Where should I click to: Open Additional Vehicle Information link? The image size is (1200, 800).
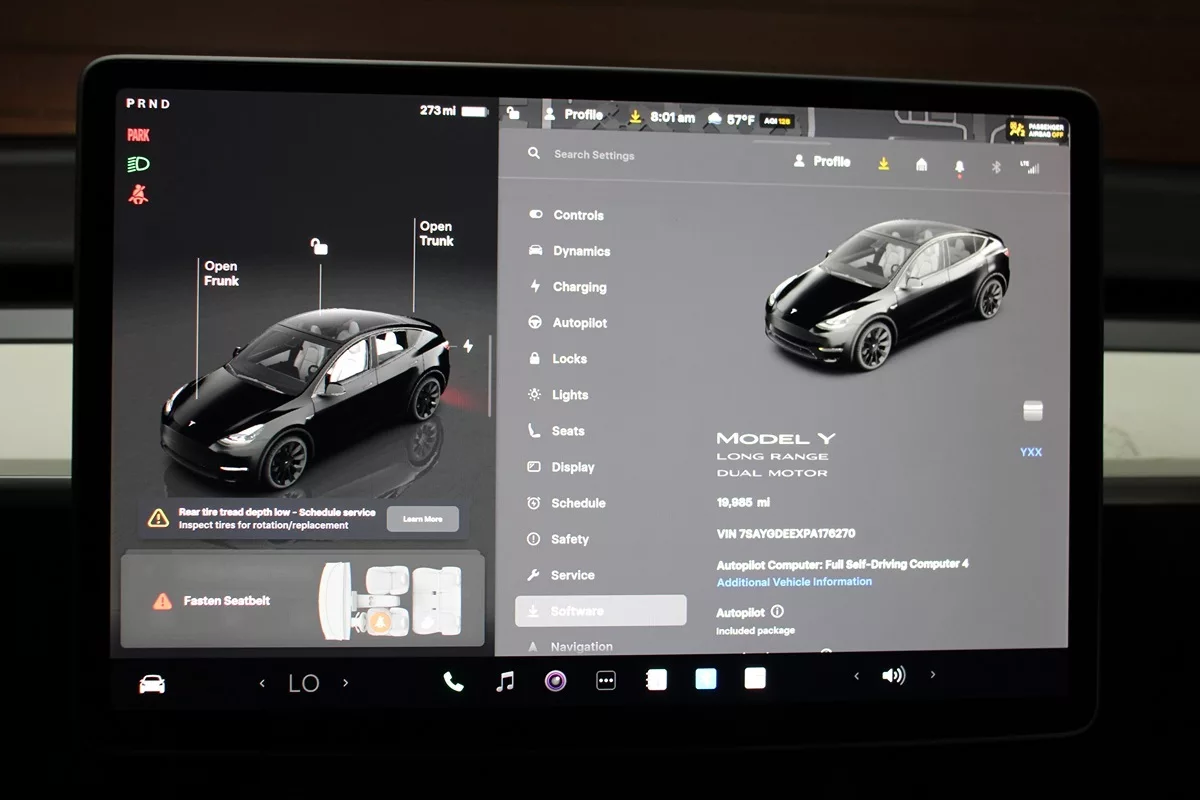tap(794, 582)
